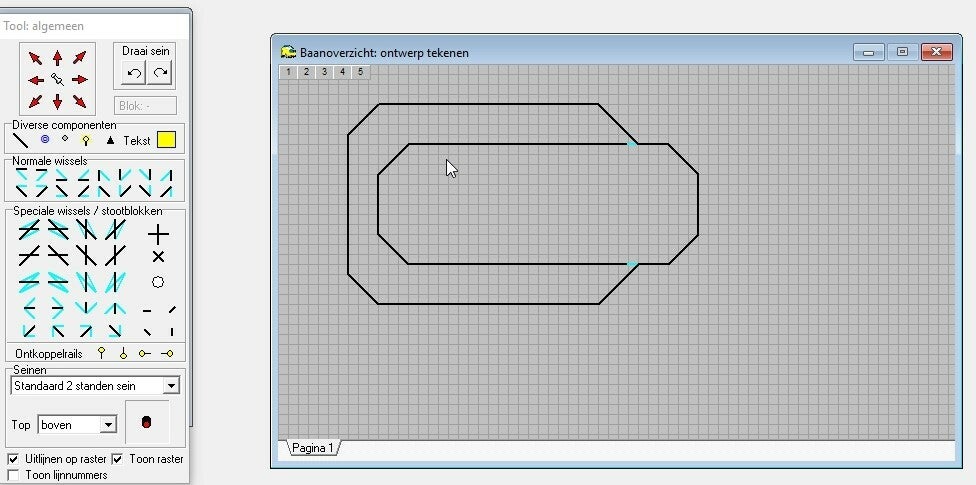Screen dimensions: 976x485
Task: Click the red signal preview box
Action: click(147, 423)
